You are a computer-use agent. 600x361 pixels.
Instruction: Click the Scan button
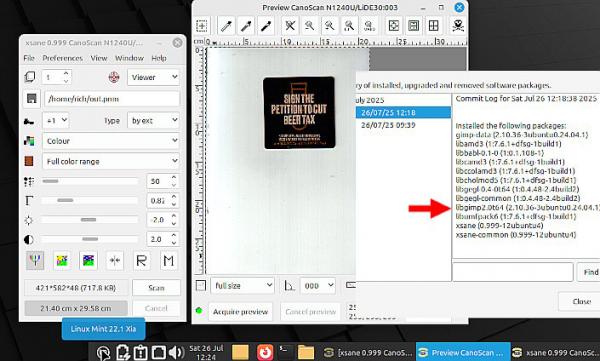click(156, 288)
